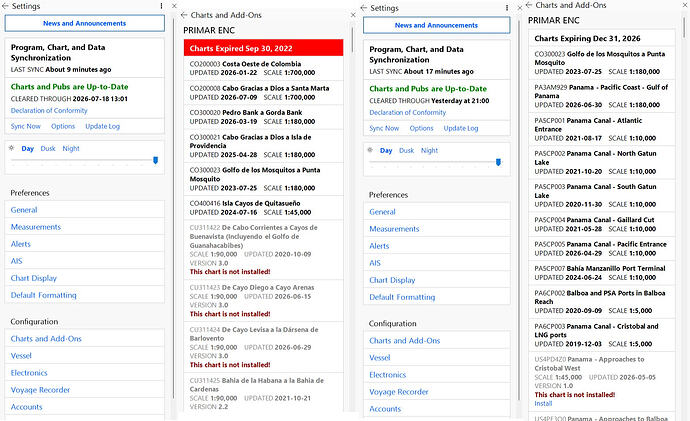
Task: Open Alerts in panel synced 9 minutes ago
Action: pos(84,244)
